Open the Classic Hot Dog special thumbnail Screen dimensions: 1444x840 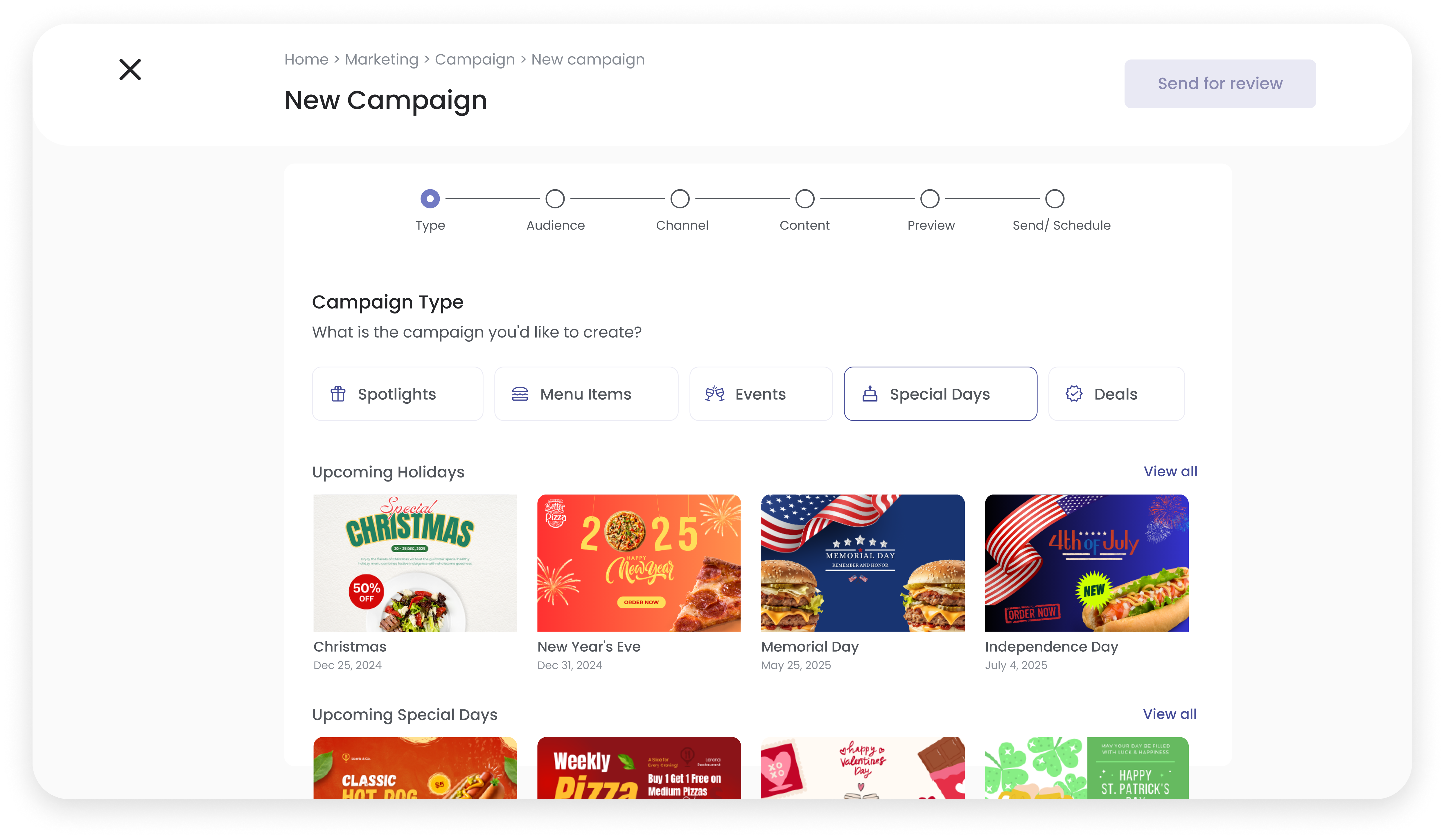click(415, 768)
